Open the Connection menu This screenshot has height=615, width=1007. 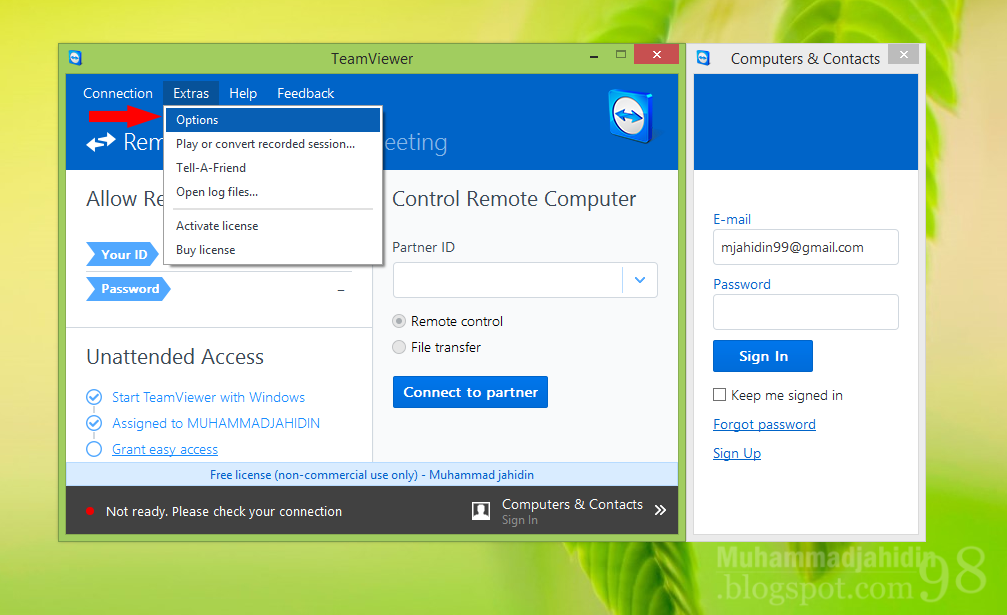117,93
